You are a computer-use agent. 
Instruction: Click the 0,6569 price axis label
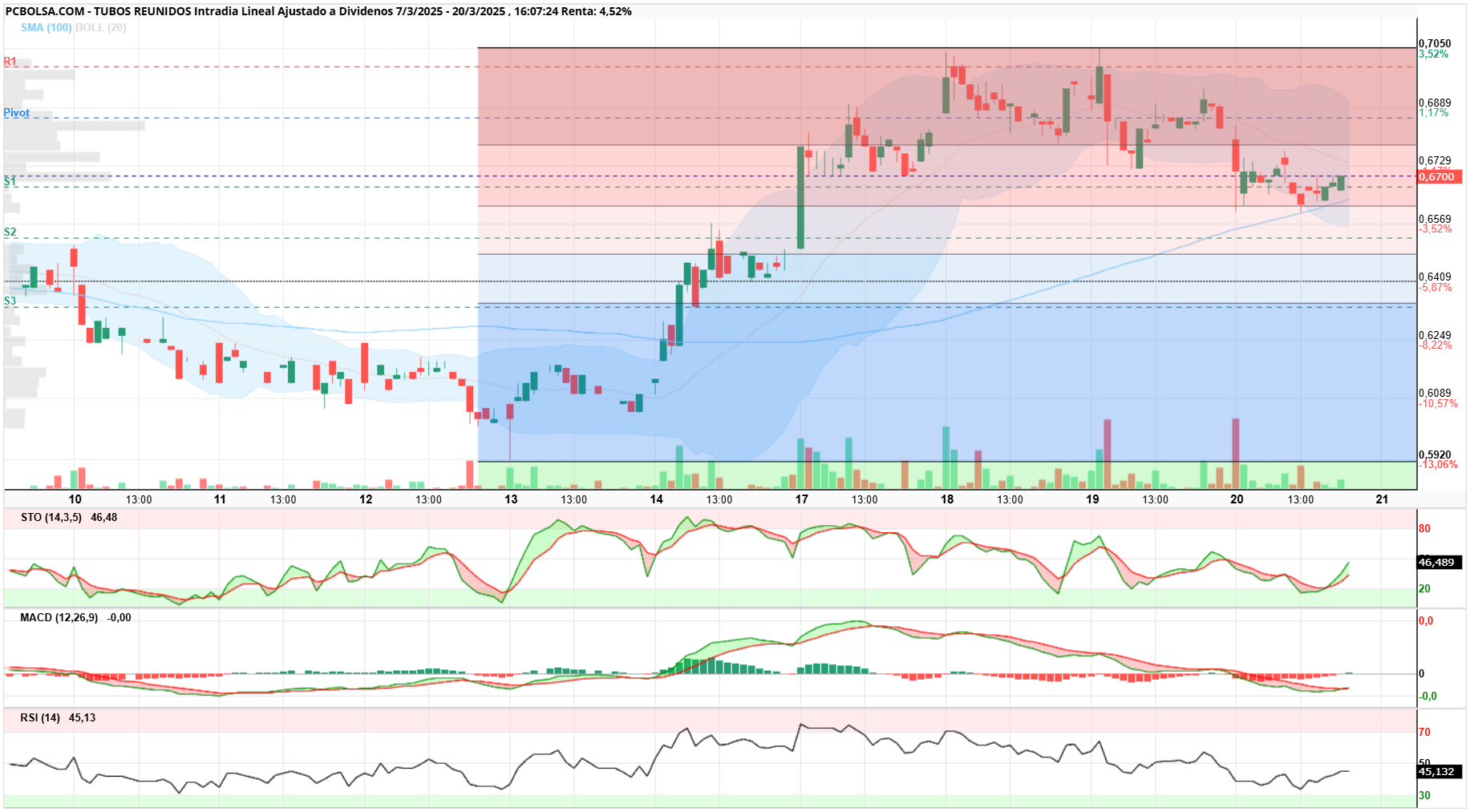[1435, 219]
